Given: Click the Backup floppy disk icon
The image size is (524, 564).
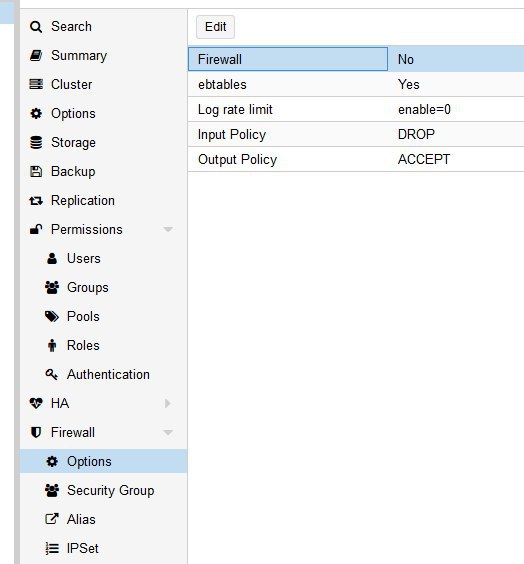Looking at the screenshot, I should pyautogui.click(x=36, y=172).
